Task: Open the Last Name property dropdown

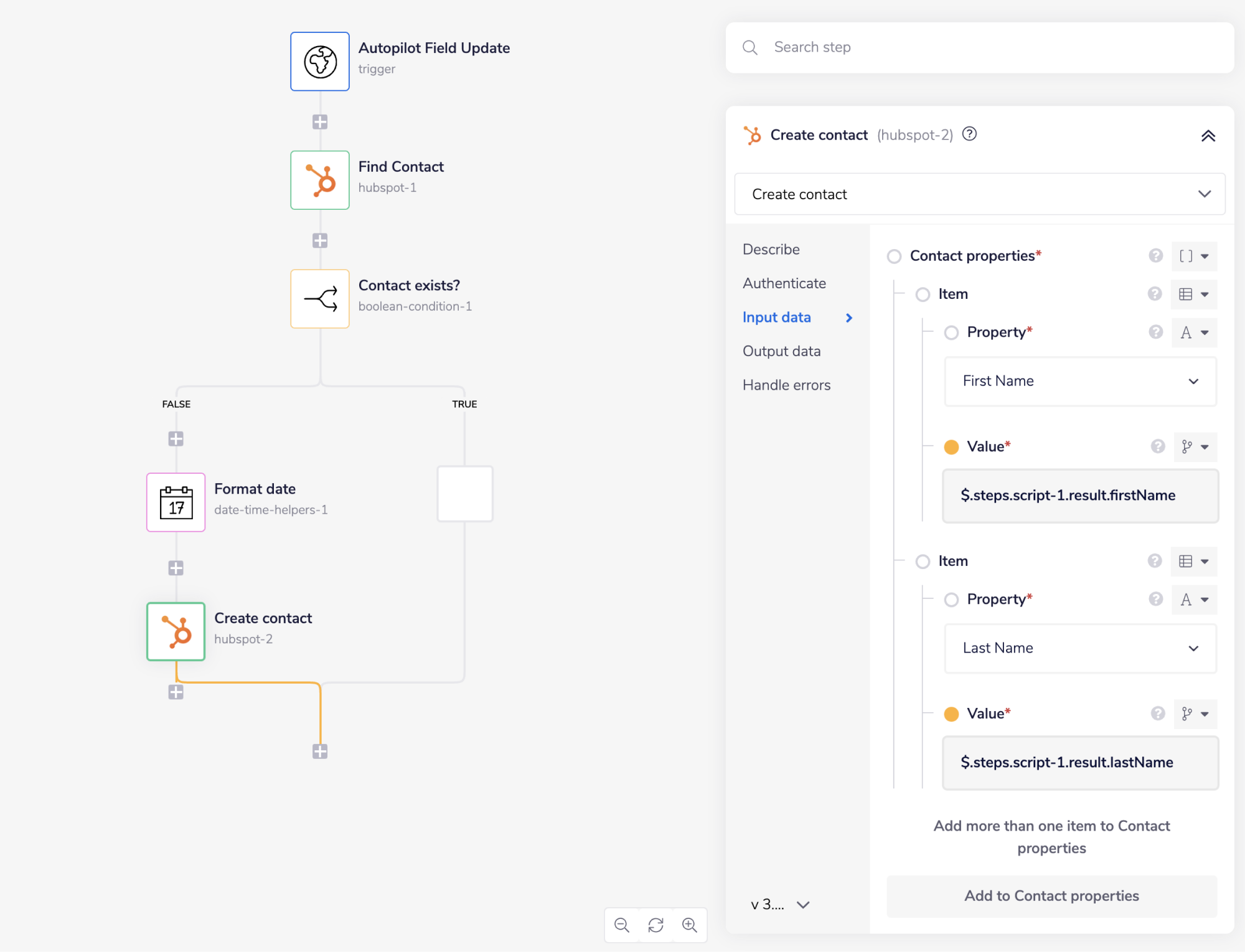Action: 1079,648
